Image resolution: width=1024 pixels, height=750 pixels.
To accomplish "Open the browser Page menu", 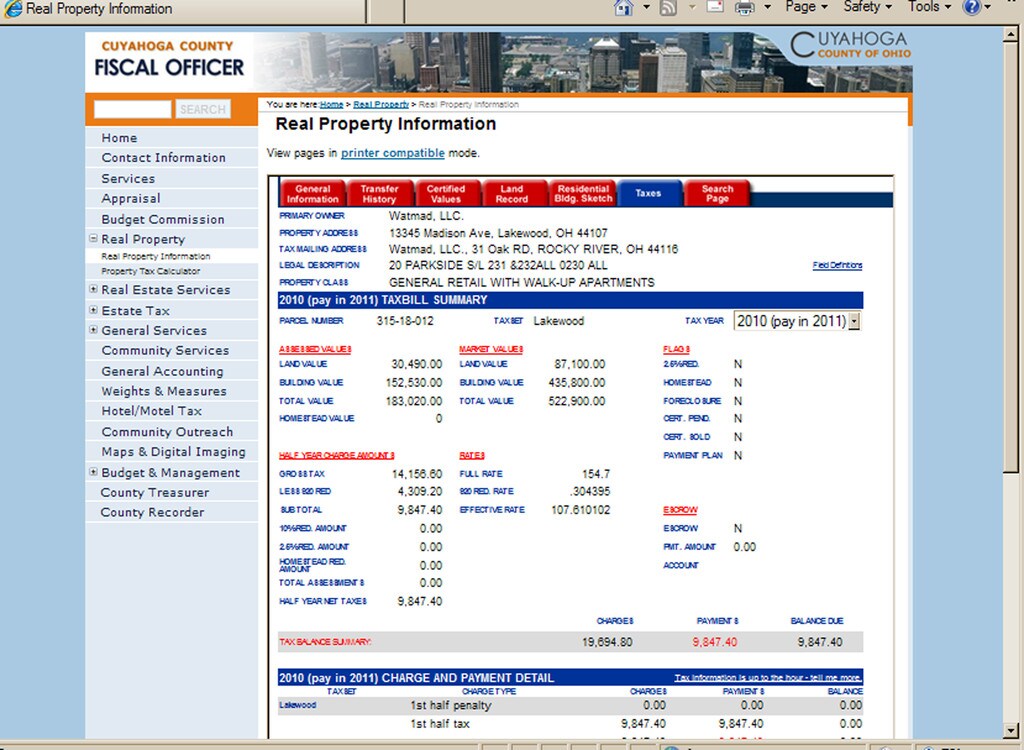I will click(806, 8).
